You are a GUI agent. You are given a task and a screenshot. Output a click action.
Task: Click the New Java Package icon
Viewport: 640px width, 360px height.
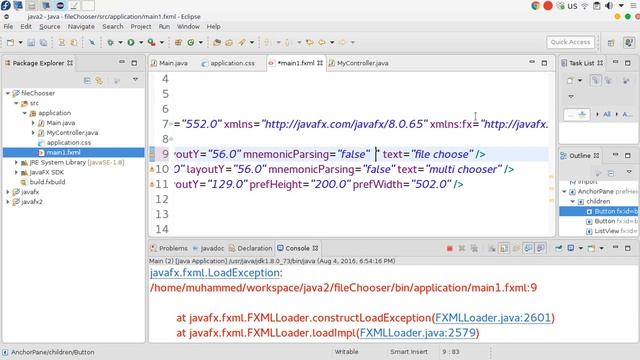(178, 42)
